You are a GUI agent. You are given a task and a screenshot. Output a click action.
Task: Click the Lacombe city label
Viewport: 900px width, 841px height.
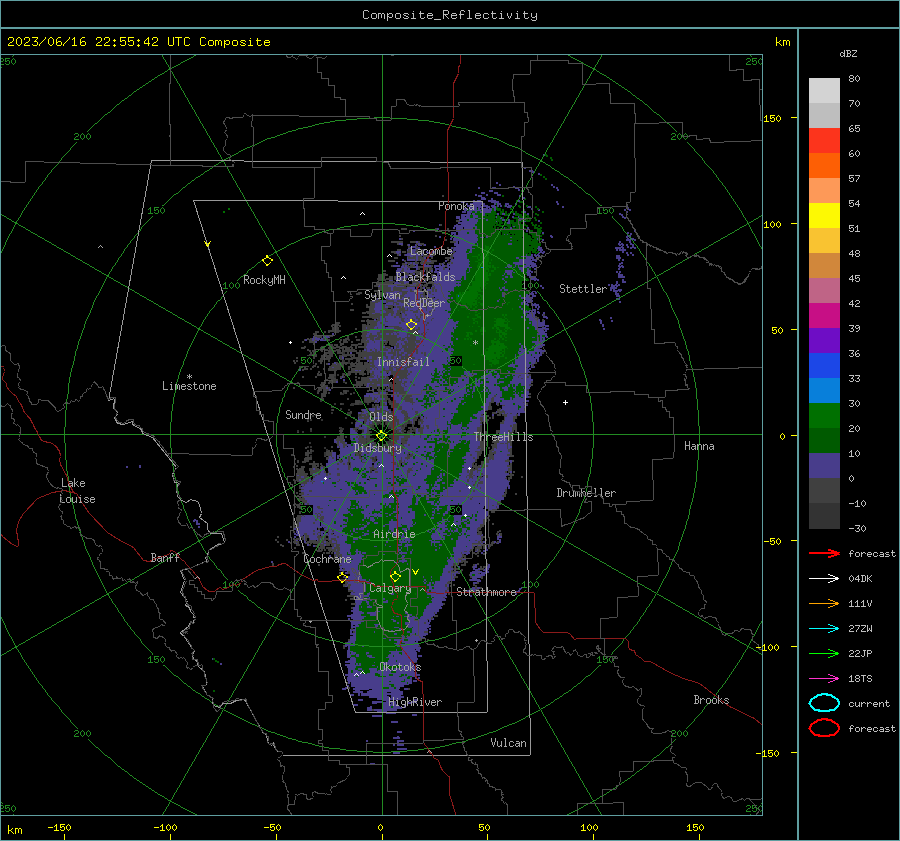click(x=431, y=251)
